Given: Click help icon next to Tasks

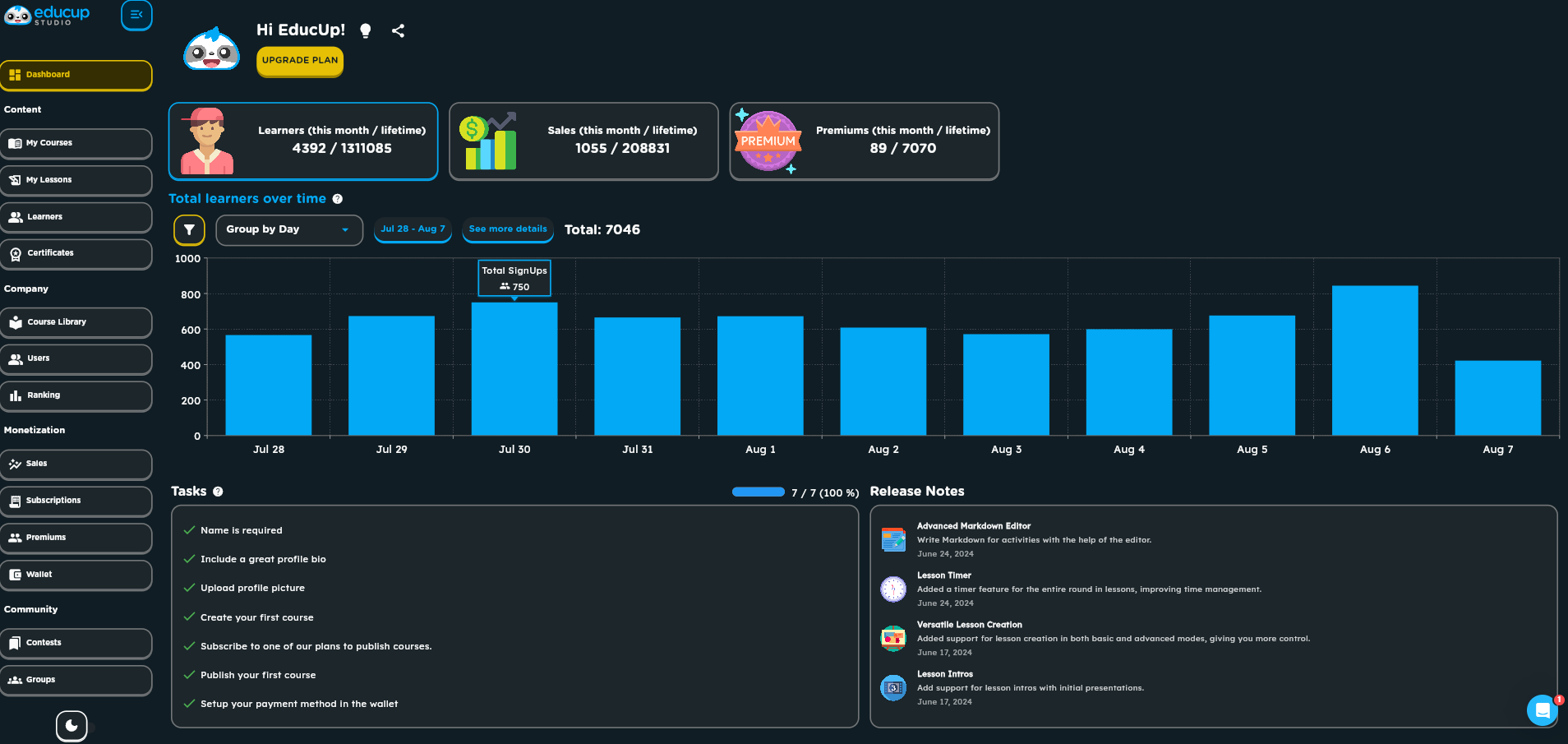Looking at the screenshot, I should point(218,492).
